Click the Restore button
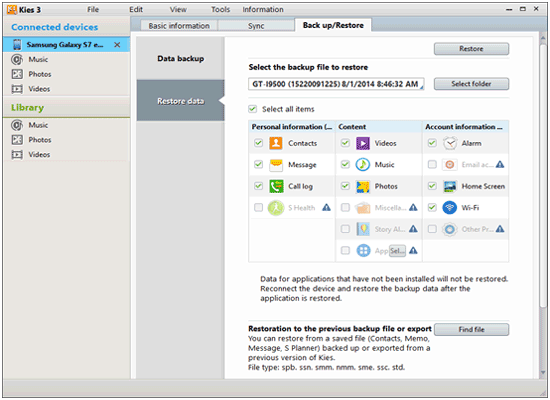 pos(471,49)
